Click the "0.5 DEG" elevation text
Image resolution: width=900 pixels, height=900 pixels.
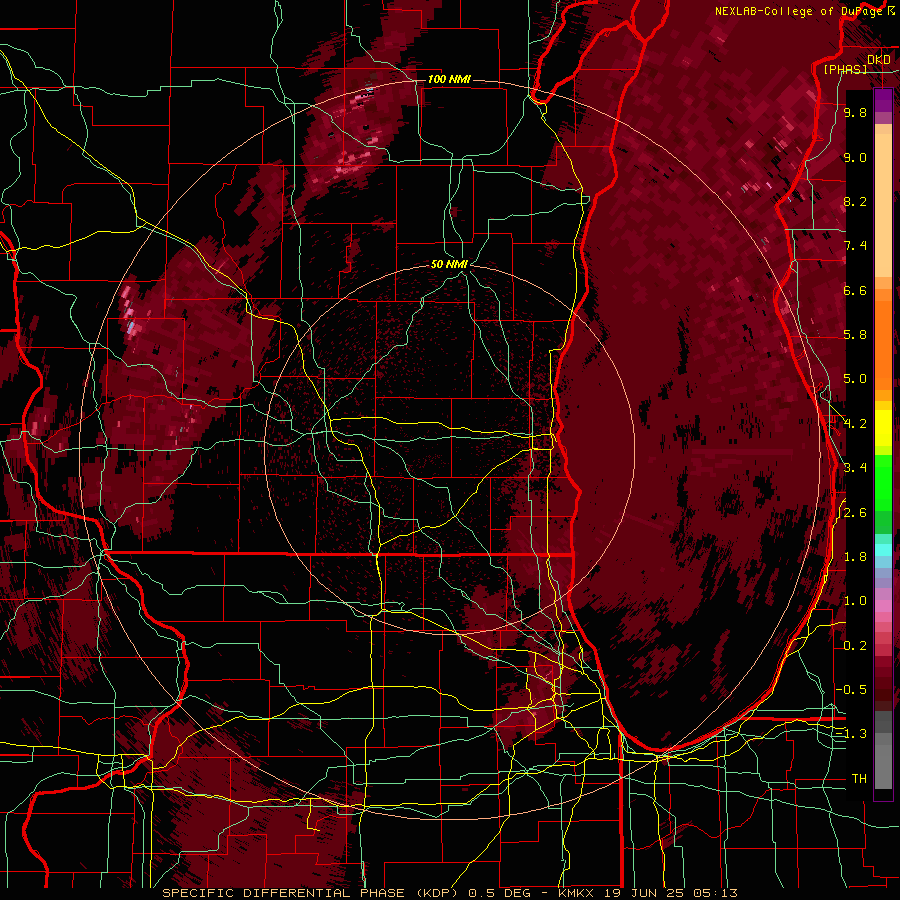click(498, 893)
